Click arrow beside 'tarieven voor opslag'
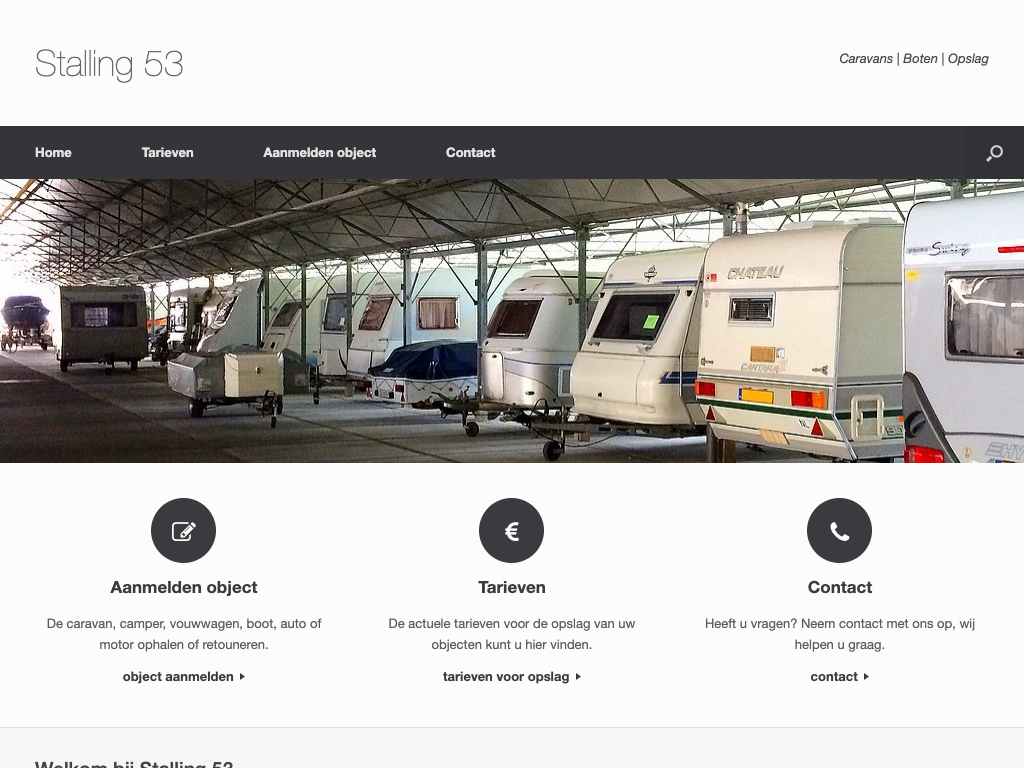1024x768 pixels. tap(578, 677)
